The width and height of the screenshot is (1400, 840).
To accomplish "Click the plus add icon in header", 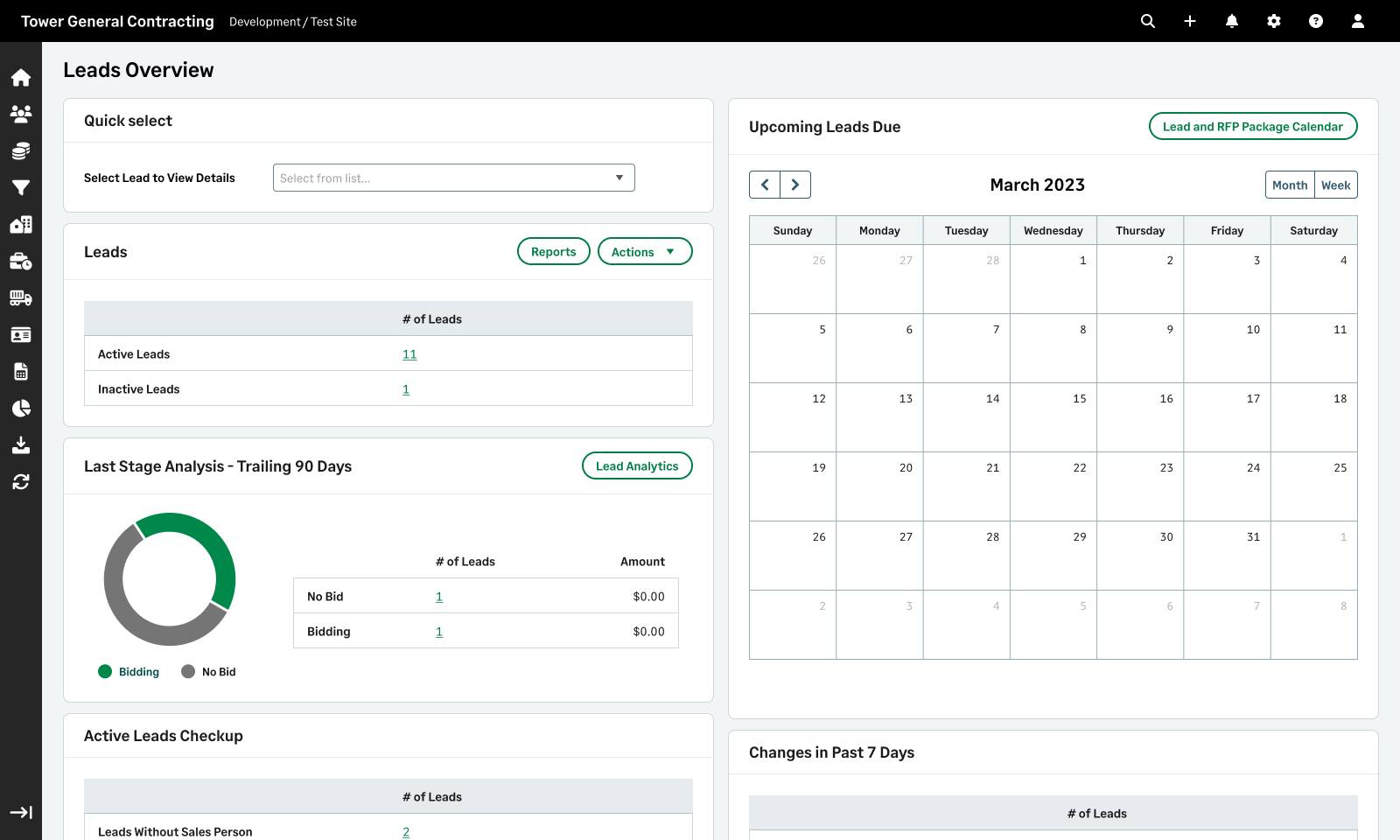I will pos(1190,21).
